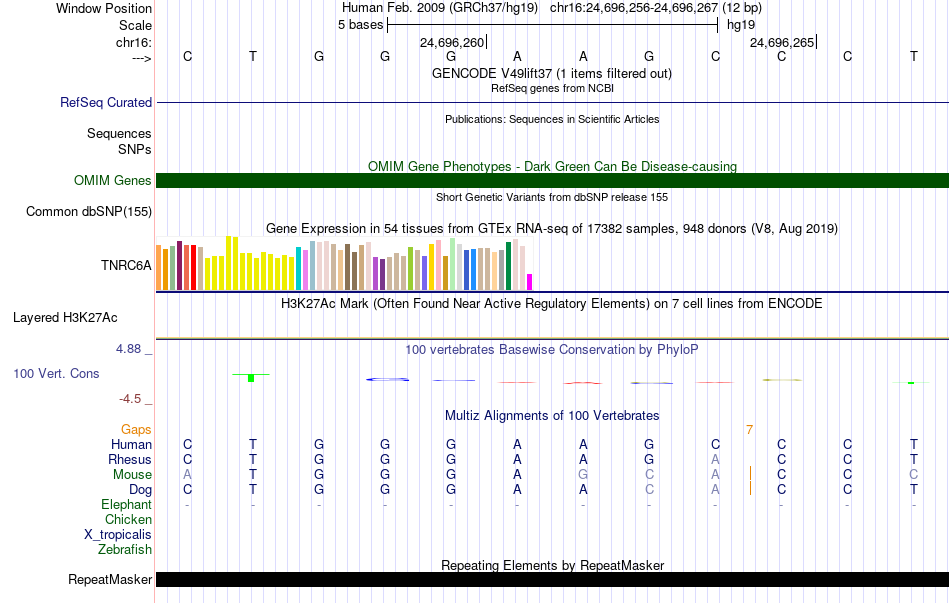Open the RefSeq Curated track label

[106, 102]
